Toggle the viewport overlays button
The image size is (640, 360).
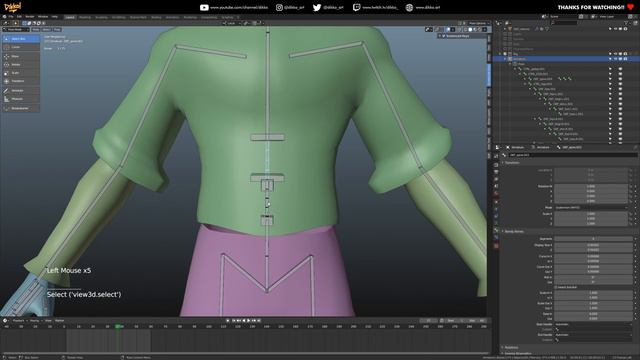(448, 29)
